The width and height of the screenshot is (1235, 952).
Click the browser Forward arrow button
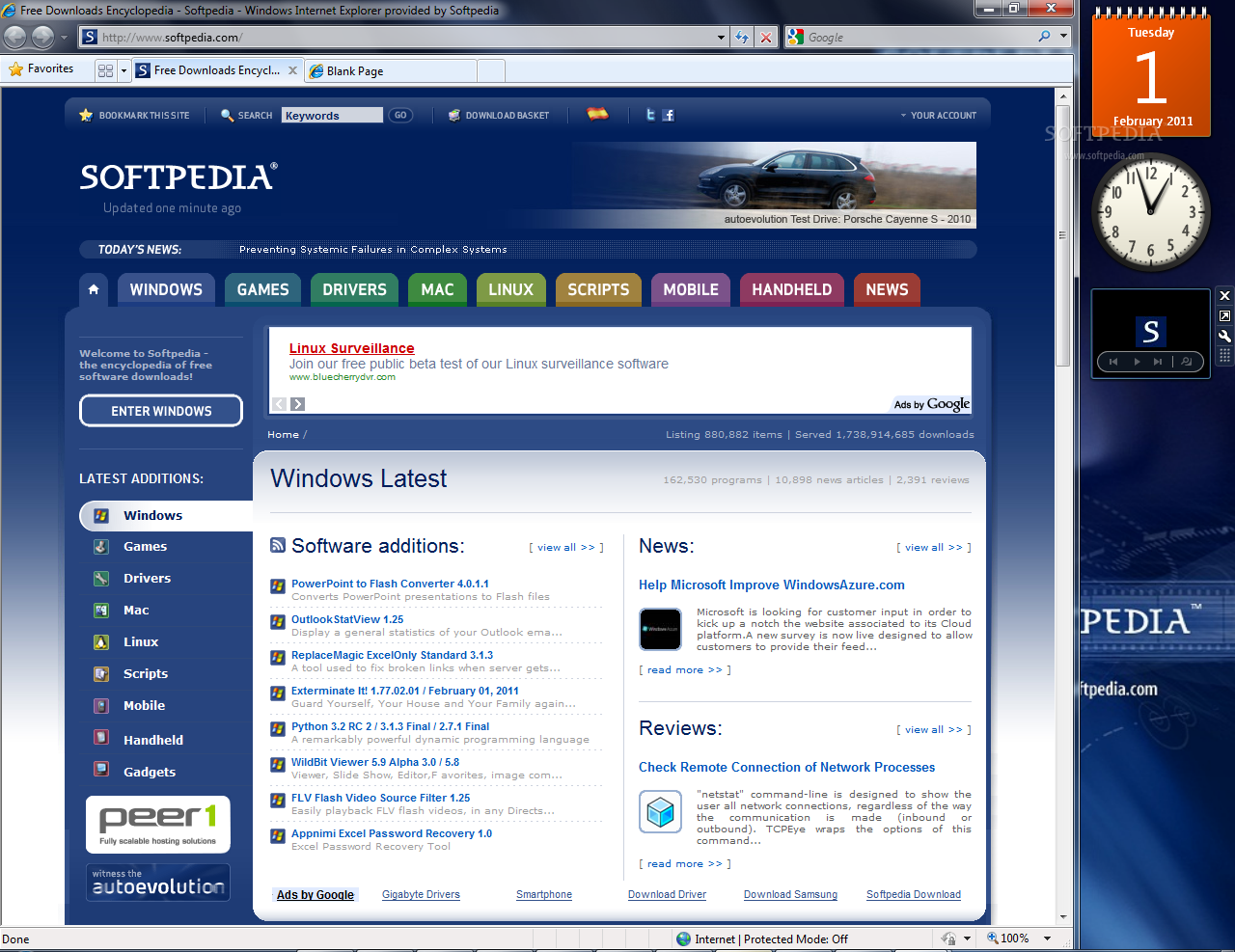[x=42, y=38]
